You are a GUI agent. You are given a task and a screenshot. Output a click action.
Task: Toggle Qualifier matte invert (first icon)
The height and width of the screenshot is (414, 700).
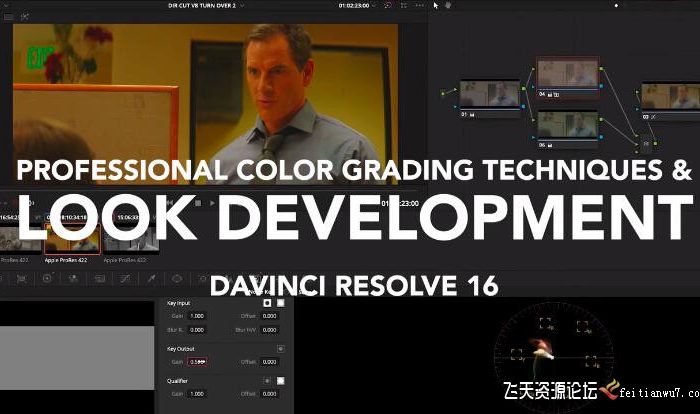click(x=267, y=381)
